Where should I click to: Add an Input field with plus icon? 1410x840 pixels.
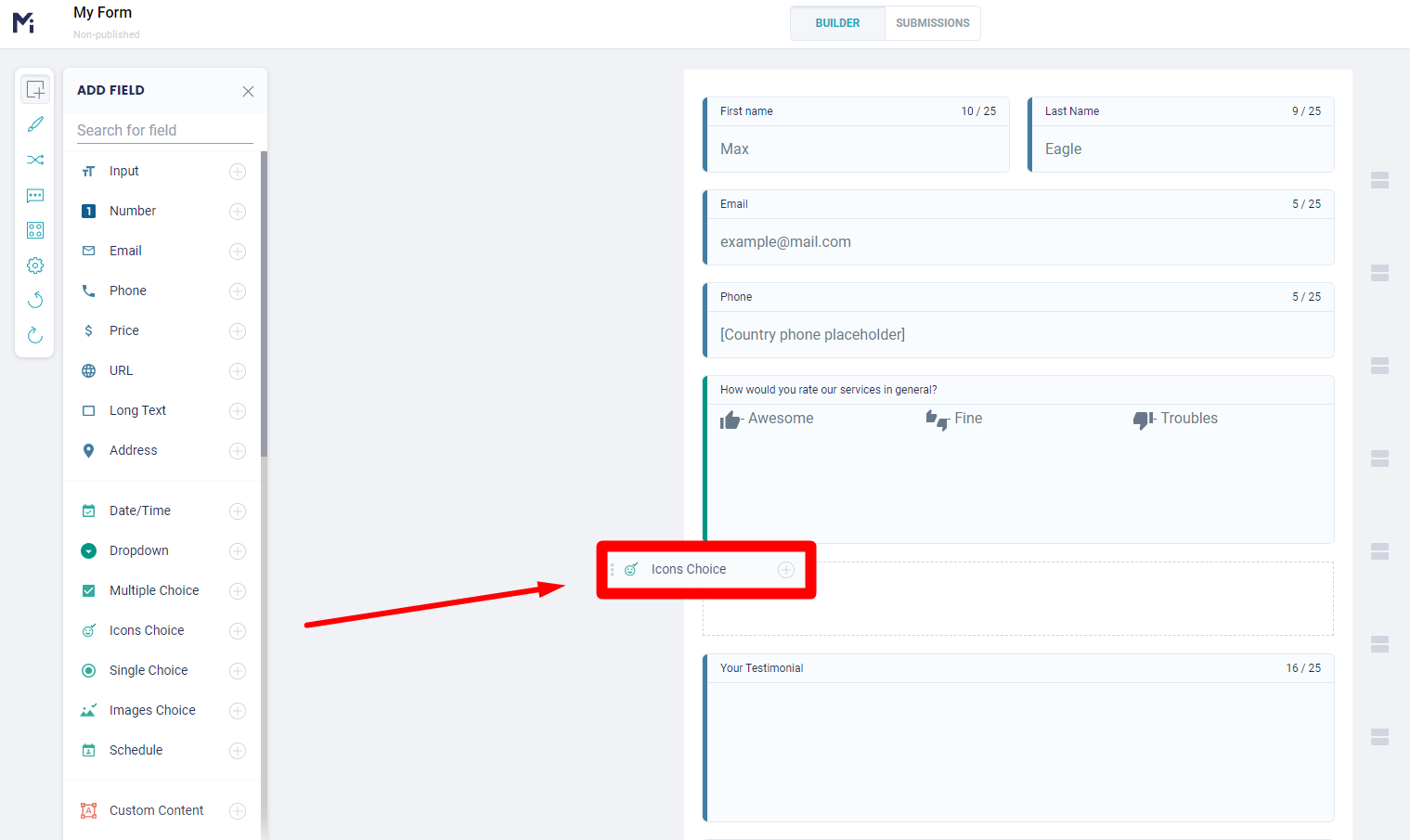(238, 172)
